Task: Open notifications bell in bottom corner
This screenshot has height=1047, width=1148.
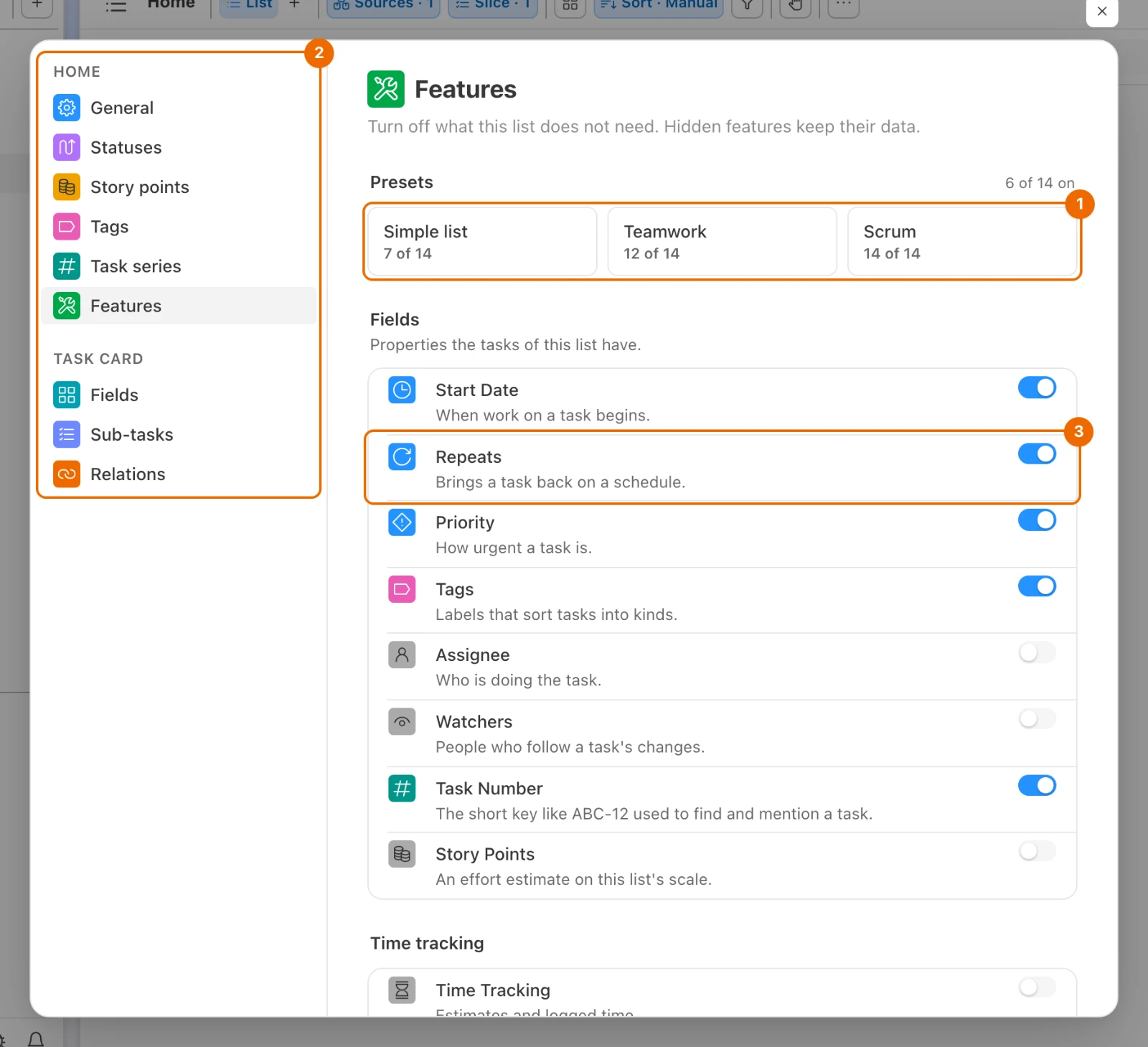Action: pos(36,1039)
